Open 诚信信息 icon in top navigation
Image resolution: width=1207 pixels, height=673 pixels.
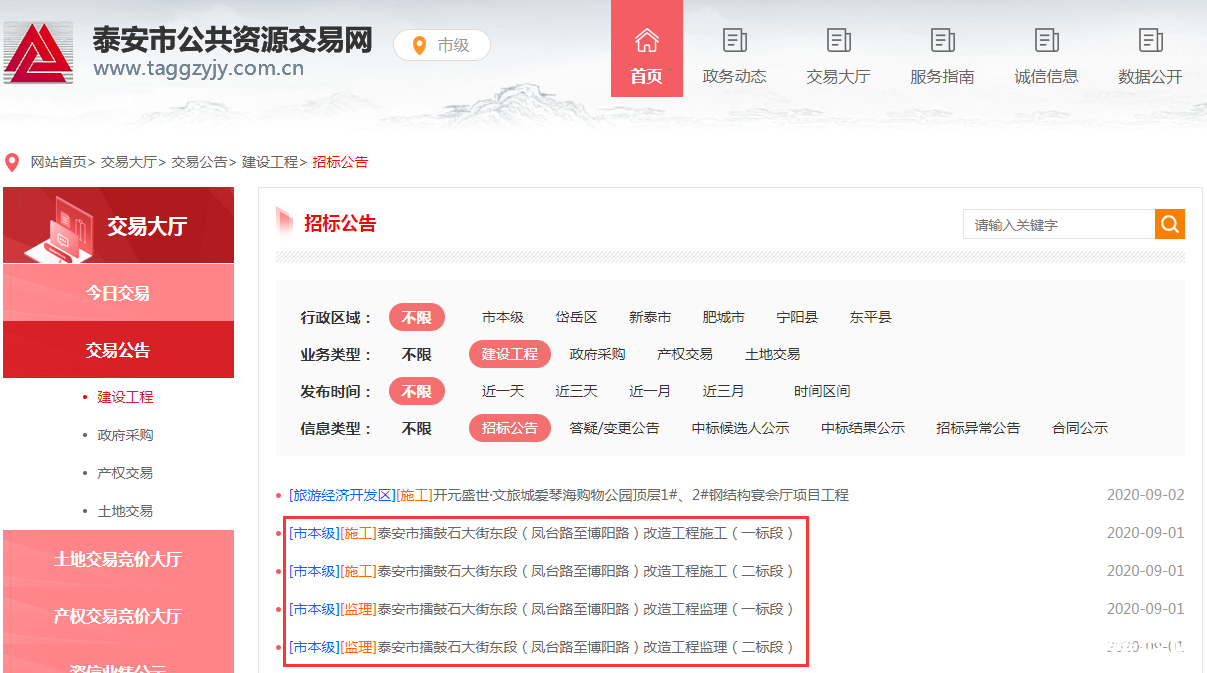pos(1047,41)
